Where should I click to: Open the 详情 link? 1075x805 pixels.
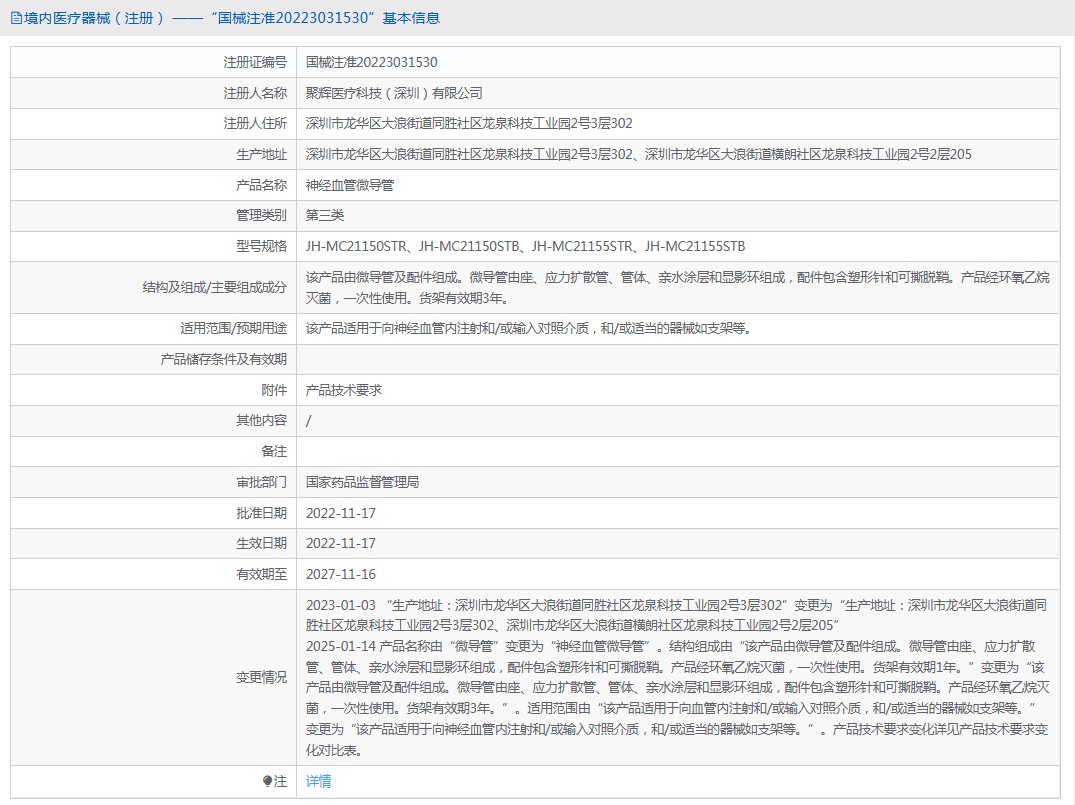318,781
